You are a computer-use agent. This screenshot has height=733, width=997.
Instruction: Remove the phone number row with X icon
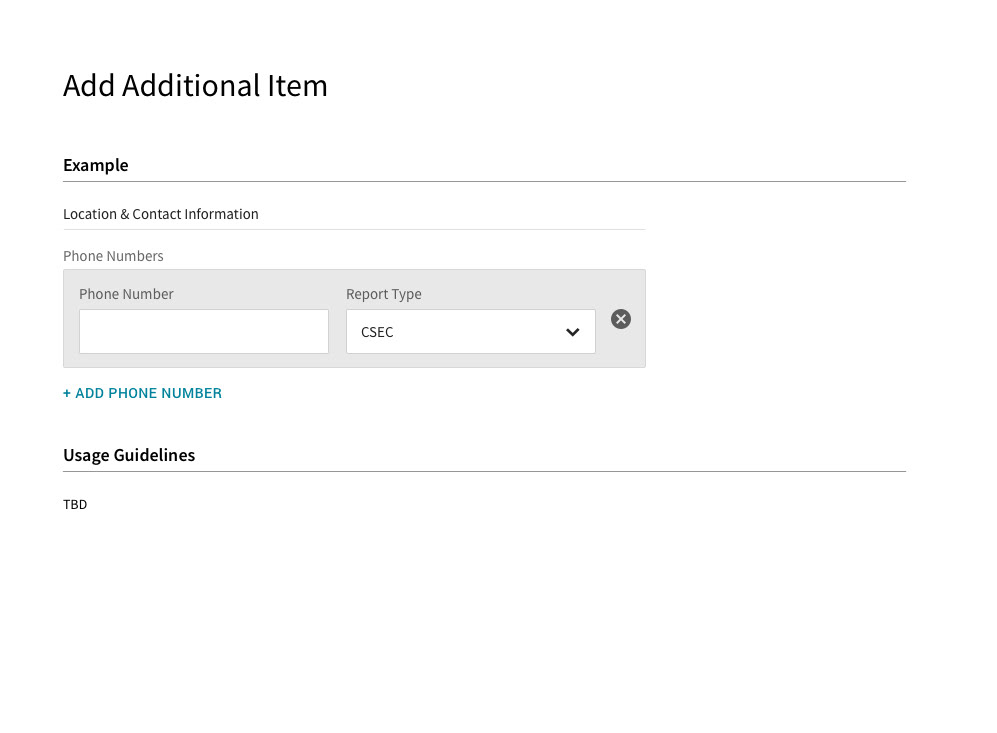pos(621,319)
